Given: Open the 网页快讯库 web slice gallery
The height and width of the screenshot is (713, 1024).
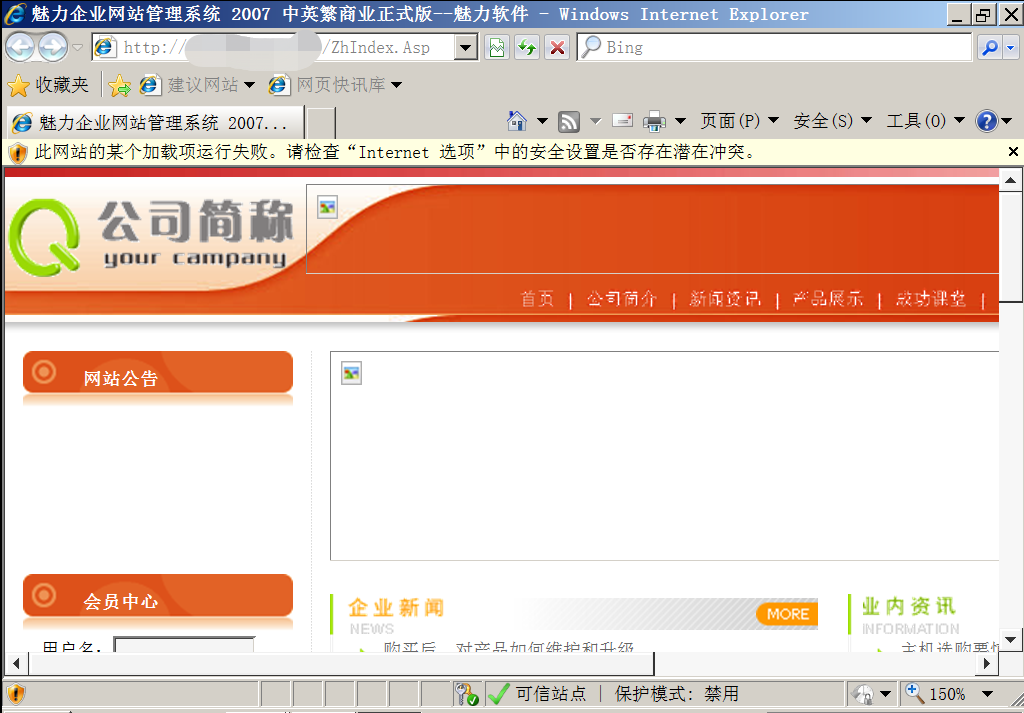Looking at the screenshot, I should click(x=335, y=85).
